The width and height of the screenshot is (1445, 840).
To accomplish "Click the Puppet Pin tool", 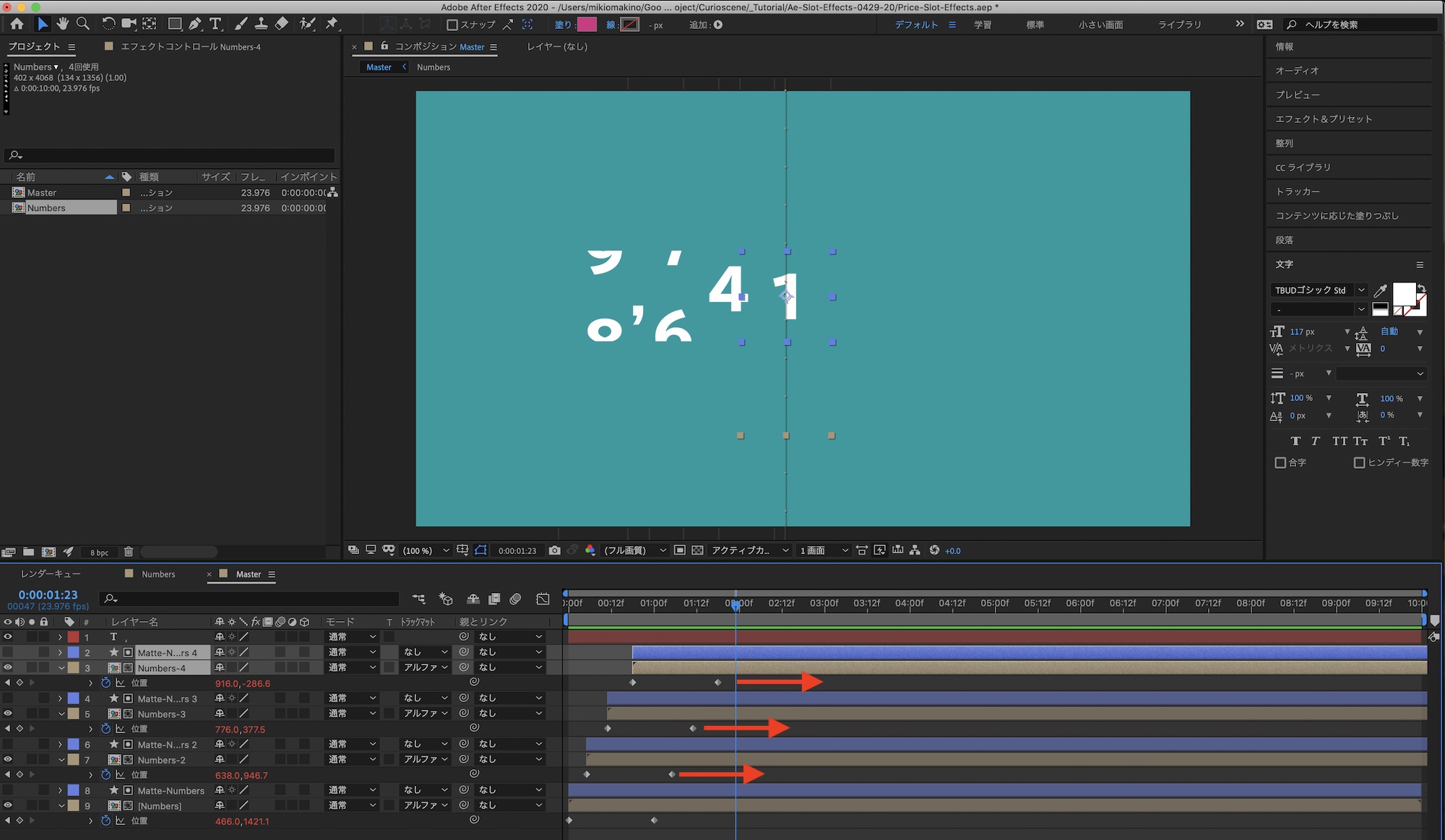I will pos(332,24).
